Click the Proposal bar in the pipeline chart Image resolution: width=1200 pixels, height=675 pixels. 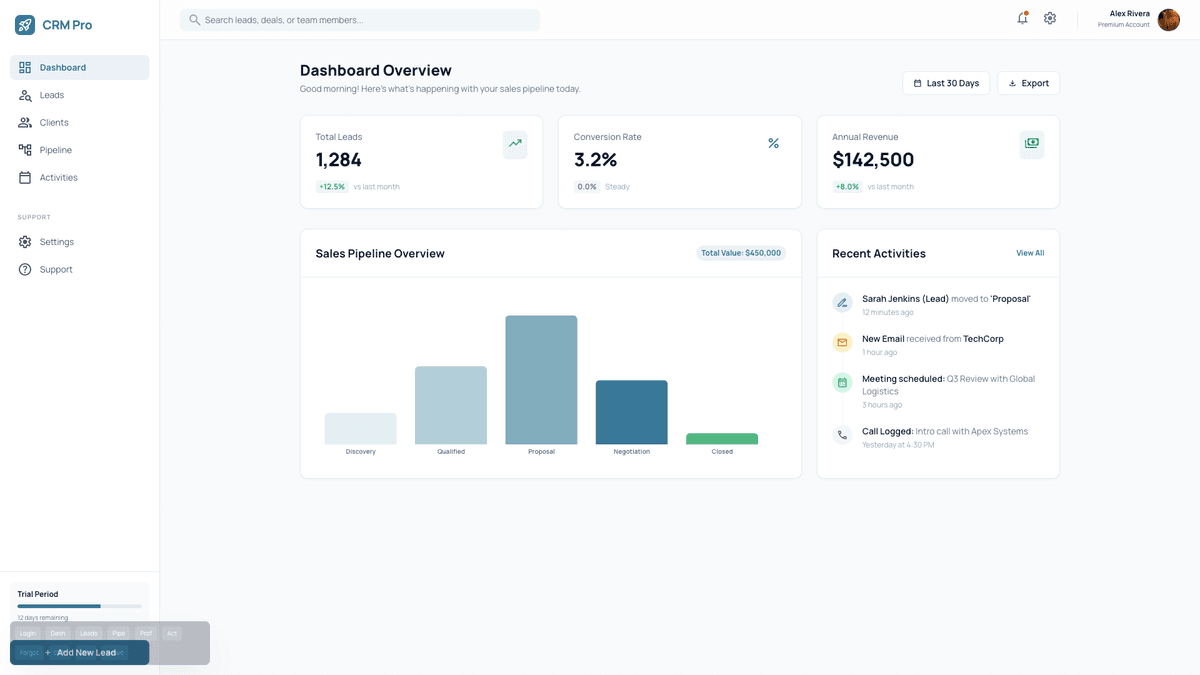click(x=540, y=380)
